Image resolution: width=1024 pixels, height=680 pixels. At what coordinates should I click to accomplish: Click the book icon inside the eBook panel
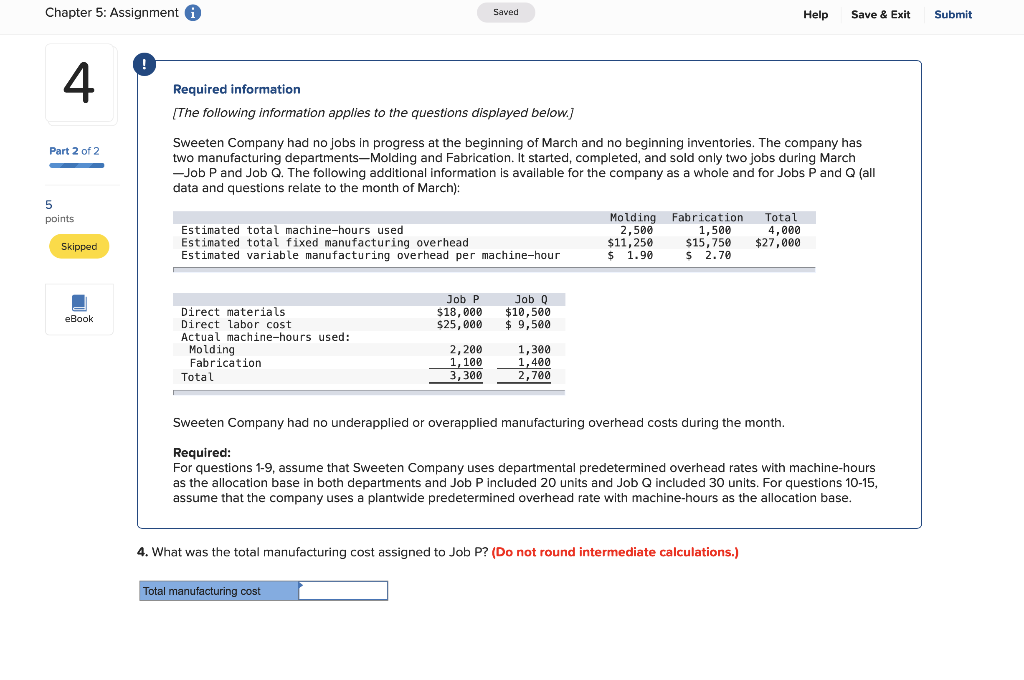(79, 302)
